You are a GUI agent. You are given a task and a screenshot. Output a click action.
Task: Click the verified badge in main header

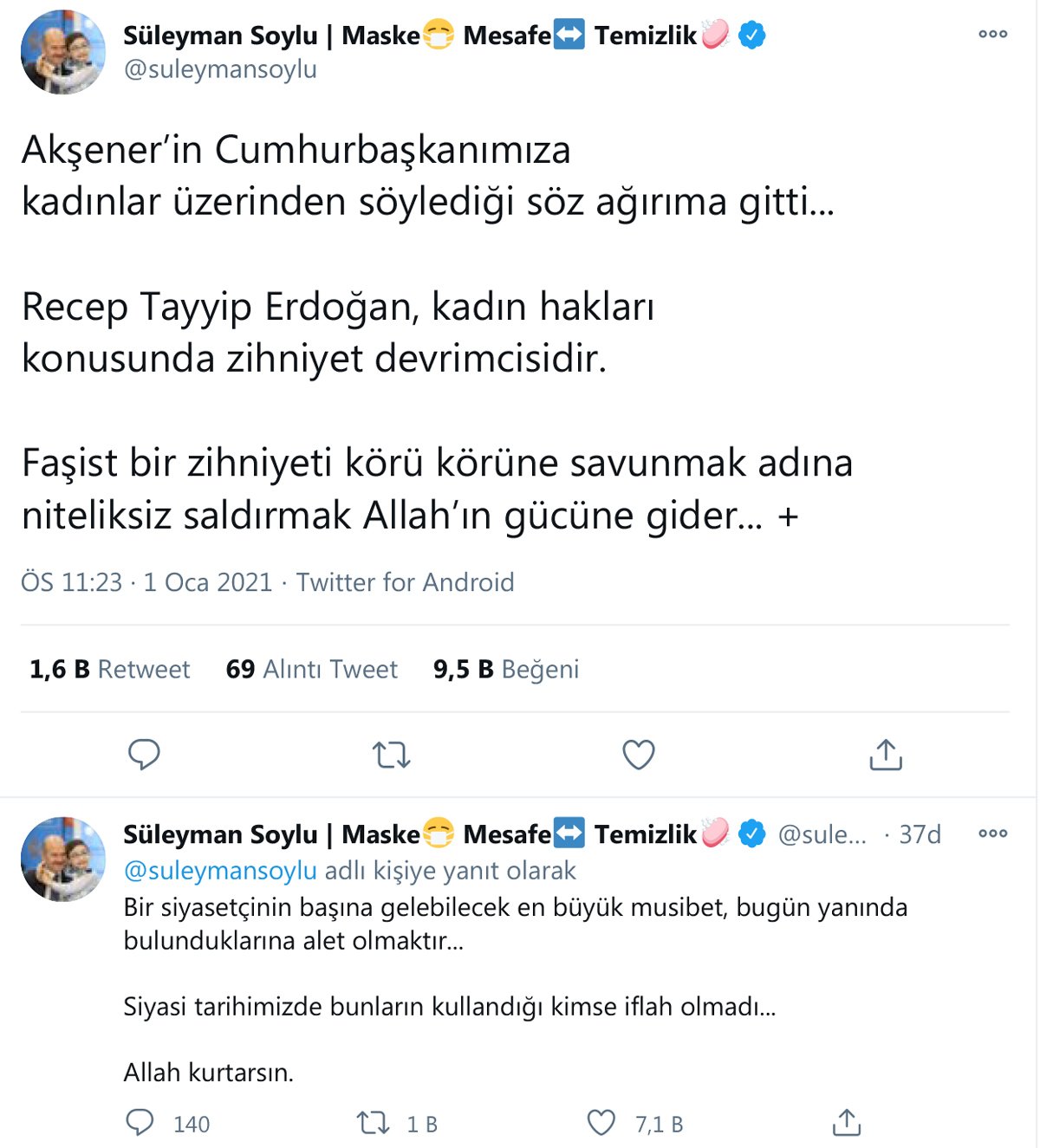752,36
